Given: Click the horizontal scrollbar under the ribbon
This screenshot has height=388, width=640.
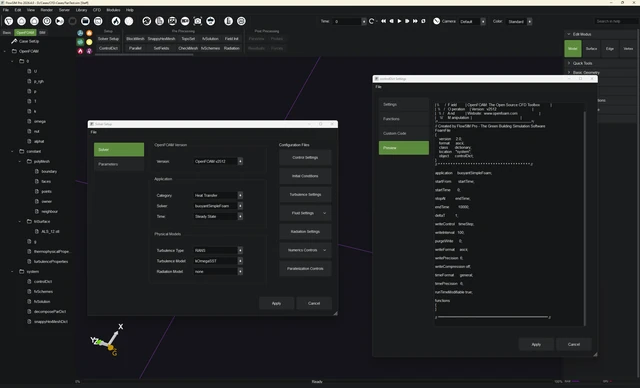Looking at the screenshot, I should point(144,55).
